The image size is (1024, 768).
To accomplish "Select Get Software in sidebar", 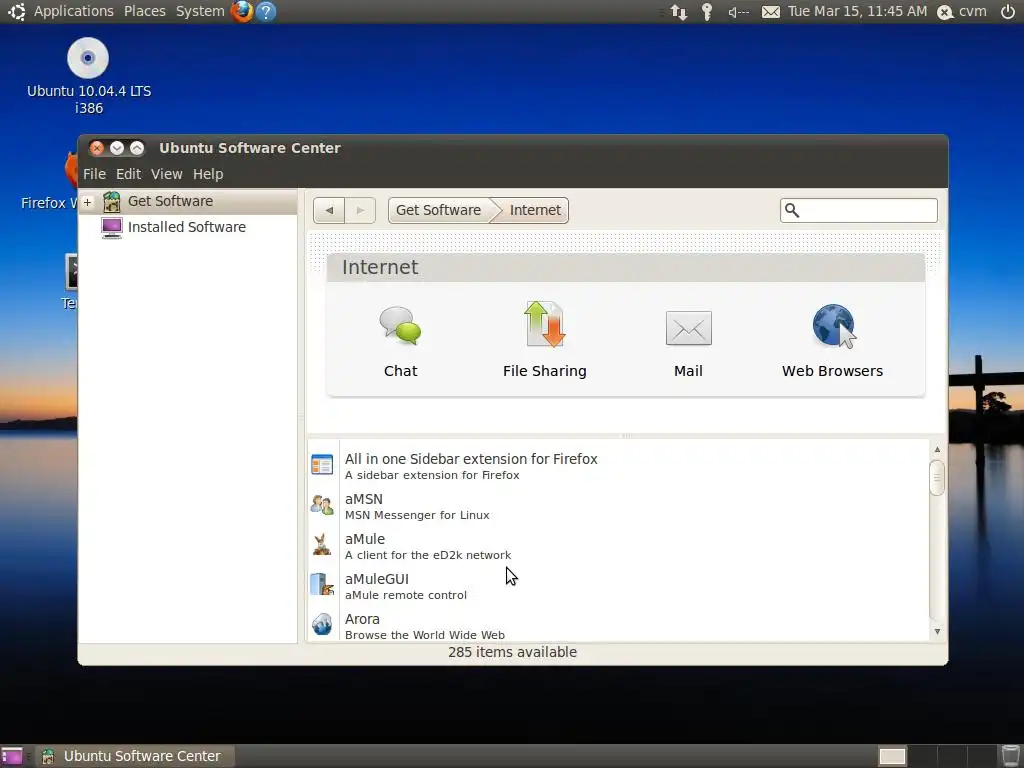I will click(x=170, y=201).
